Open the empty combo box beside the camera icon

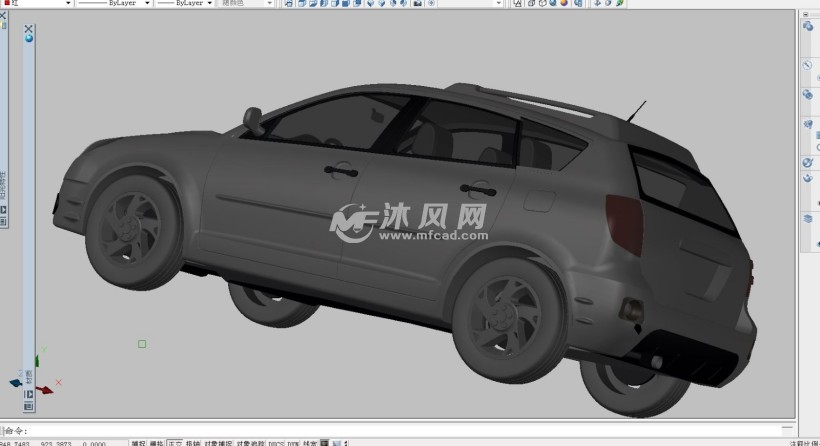(470, 3)
